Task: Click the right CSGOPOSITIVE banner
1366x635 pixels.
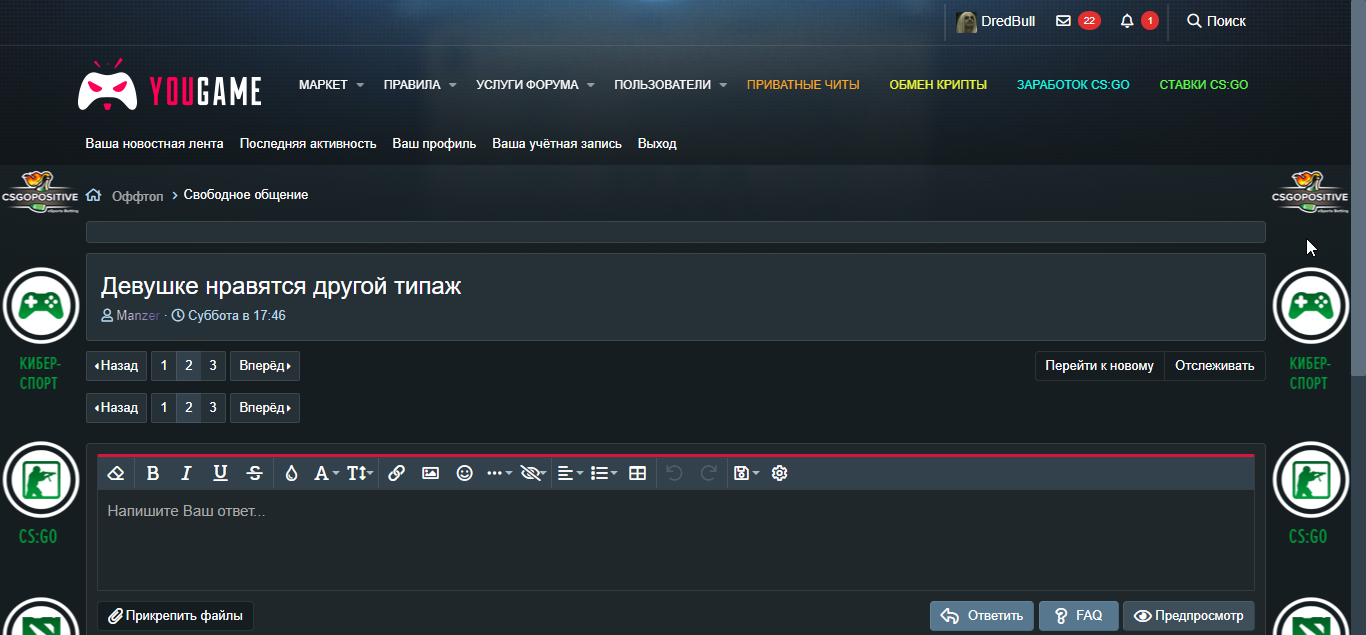Action: tap(1310, 190)
